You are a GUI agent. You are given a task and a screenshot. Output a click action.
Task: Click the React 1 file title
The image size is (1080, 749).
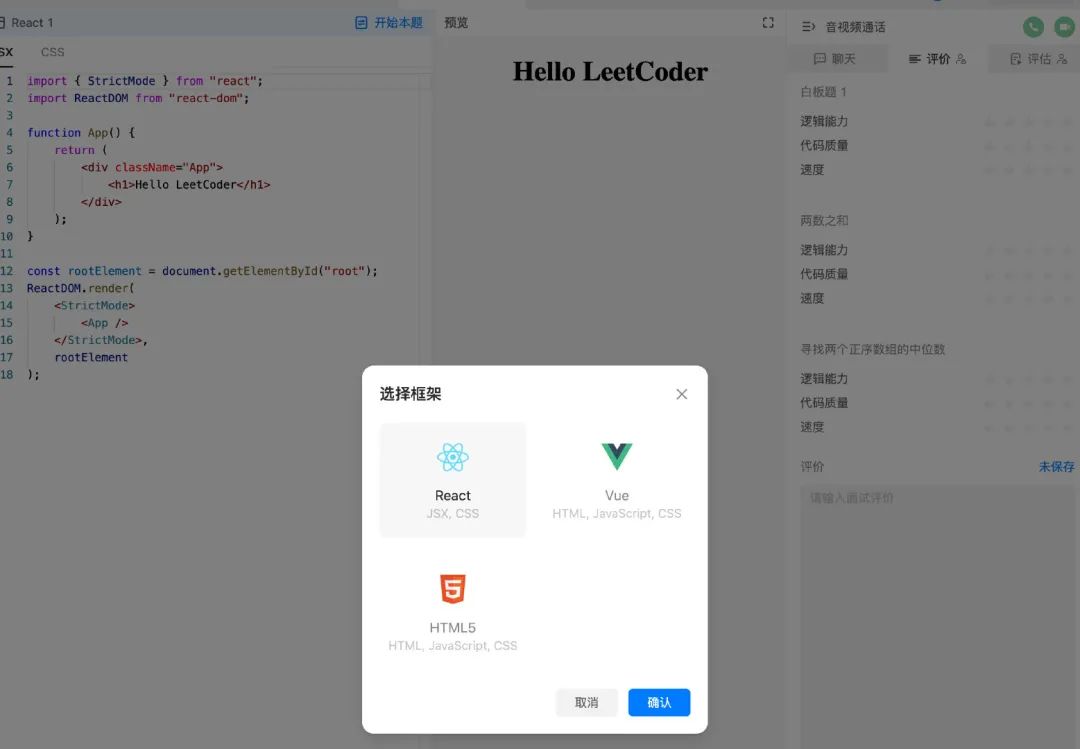click(x=32, y=23)
